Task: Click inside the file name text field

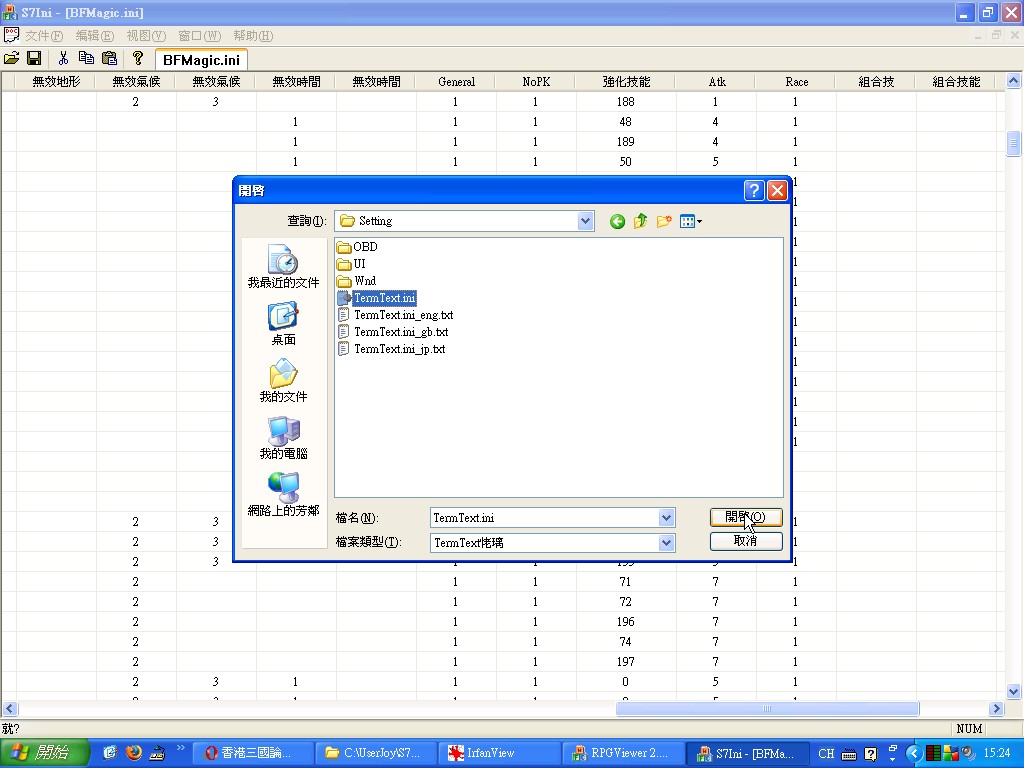Action: click(540, 518)
